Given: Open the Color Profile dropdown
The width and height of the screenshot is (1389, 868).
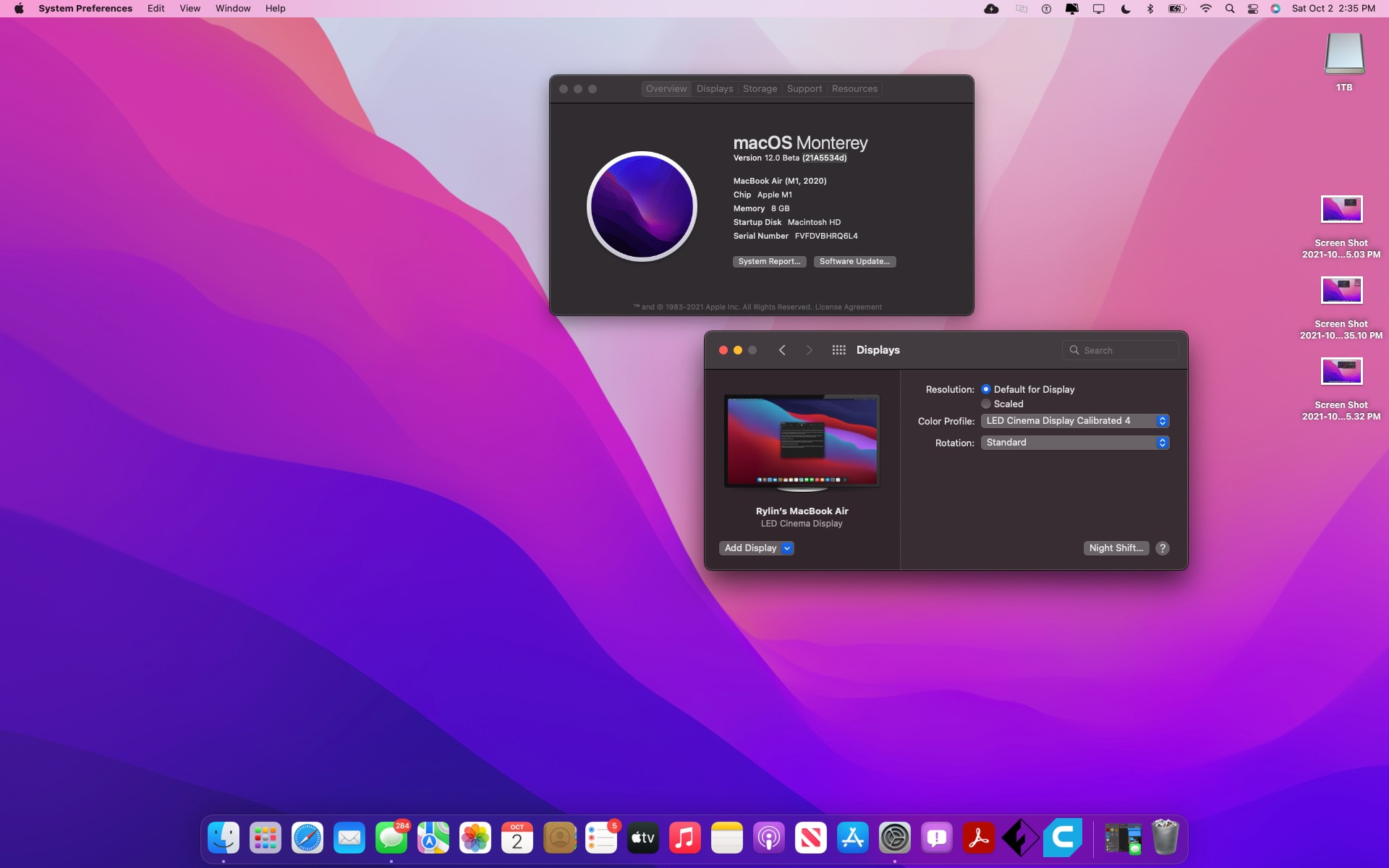Looking at the screenshot, I should (1075, 421).
